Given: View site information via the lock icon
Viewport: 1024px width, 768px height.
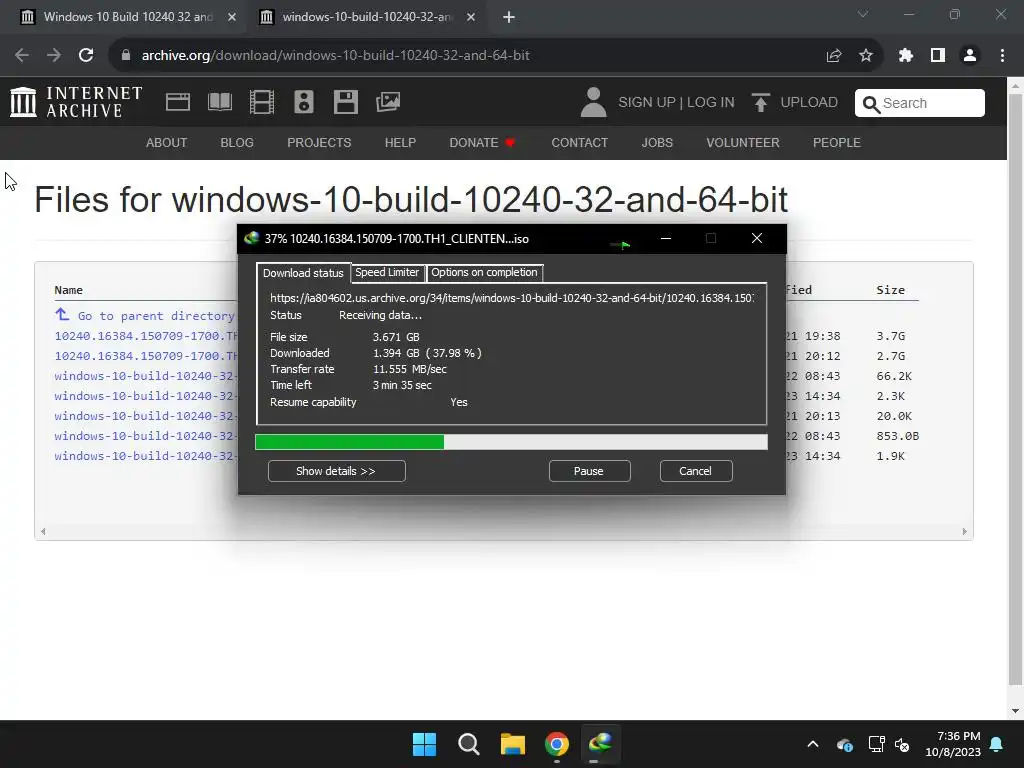Looking at the screenshot, I should click(126, 56).
